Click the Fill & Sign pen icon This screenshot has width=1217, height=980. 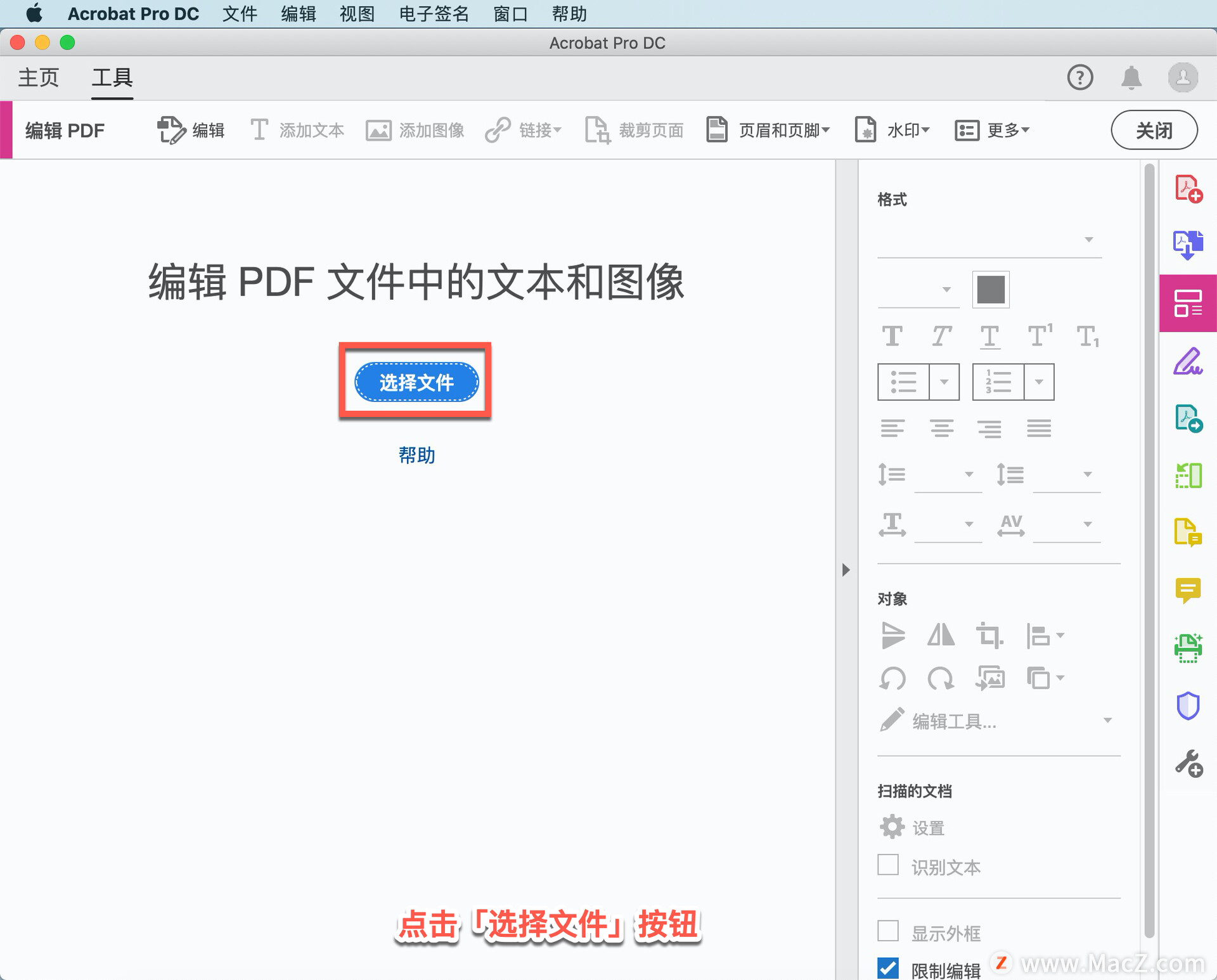click(x=1187, y=361)
